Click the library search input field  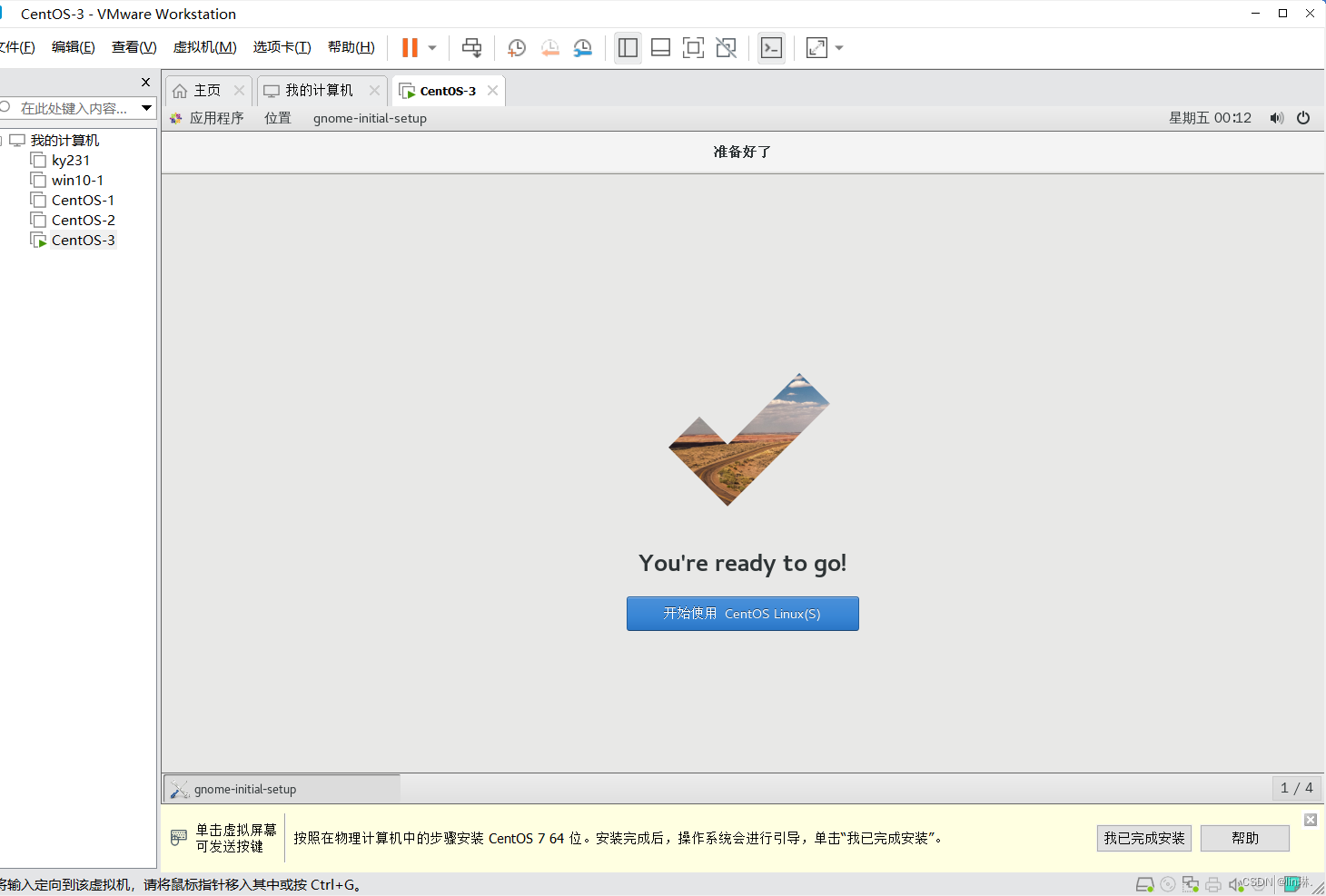pos(73,108)
